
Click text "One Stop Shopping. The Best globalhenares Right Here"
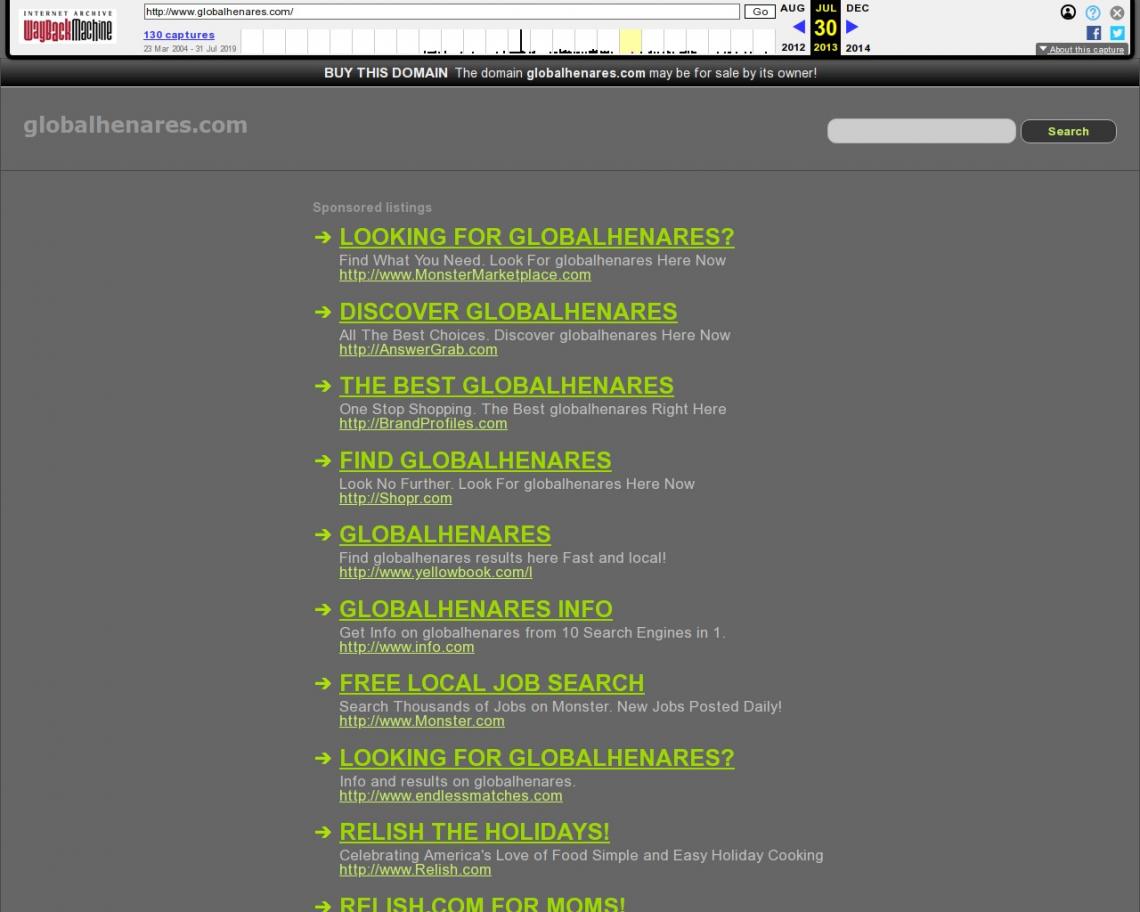[x=532, y=409]
